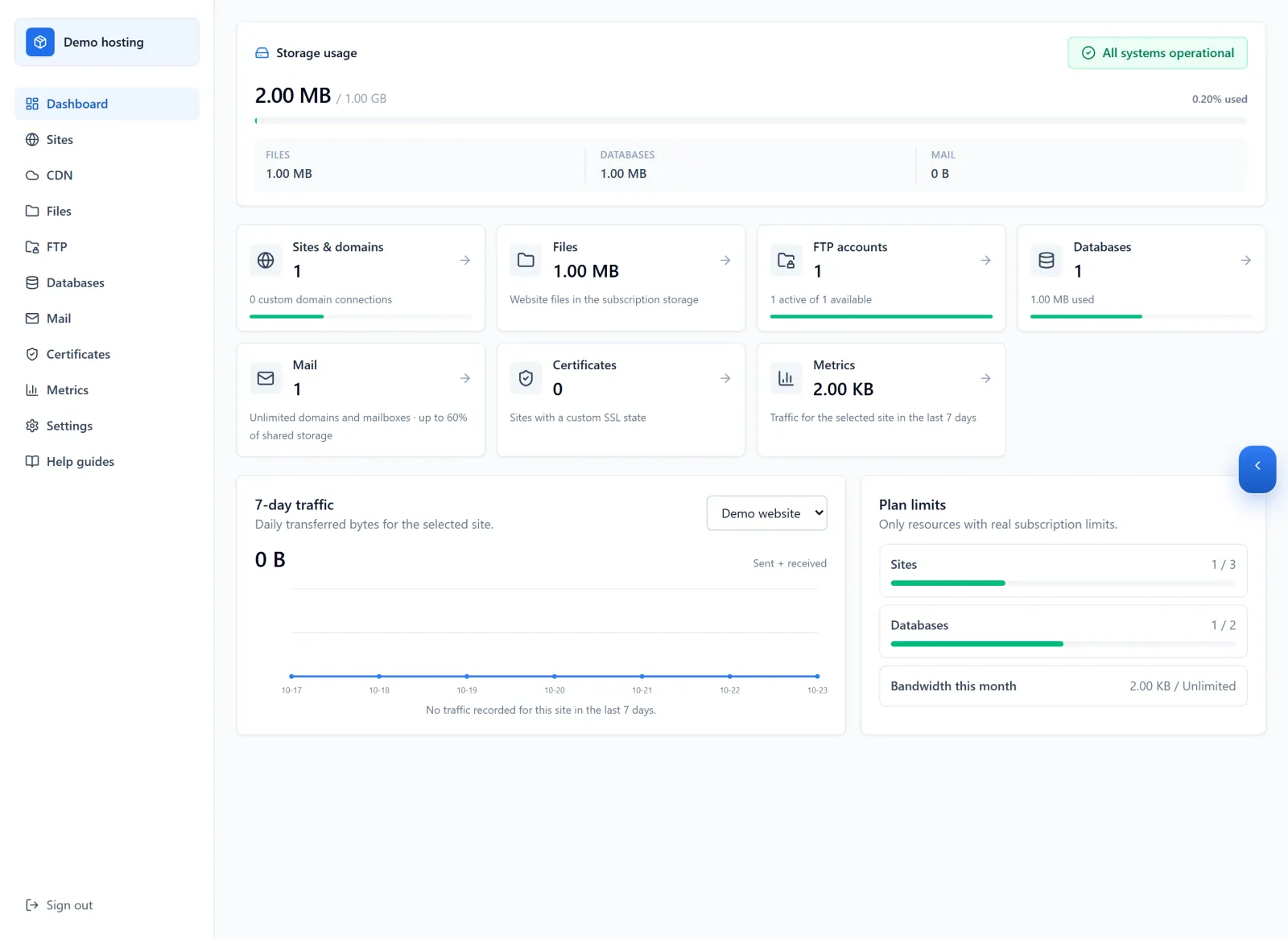Click the Help guides book icon in sidebar
This screenshot has width=1288, height=939.
(32, 461)
